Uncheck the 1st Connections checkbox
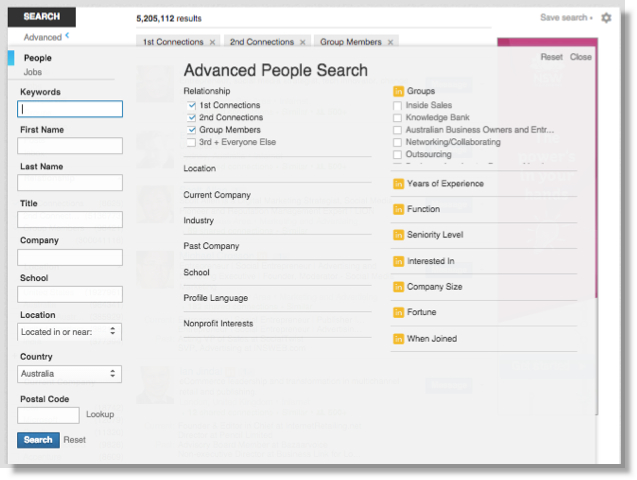 pos(191,105)
